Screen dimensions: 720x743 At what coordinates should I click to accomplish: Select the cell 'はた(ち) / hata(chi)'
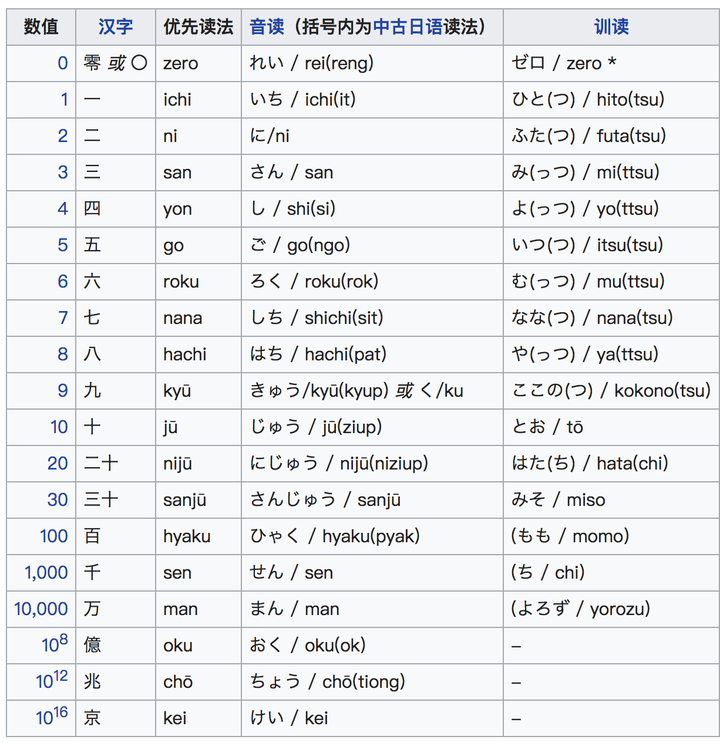pyautogui.click(x=611, y=463)
